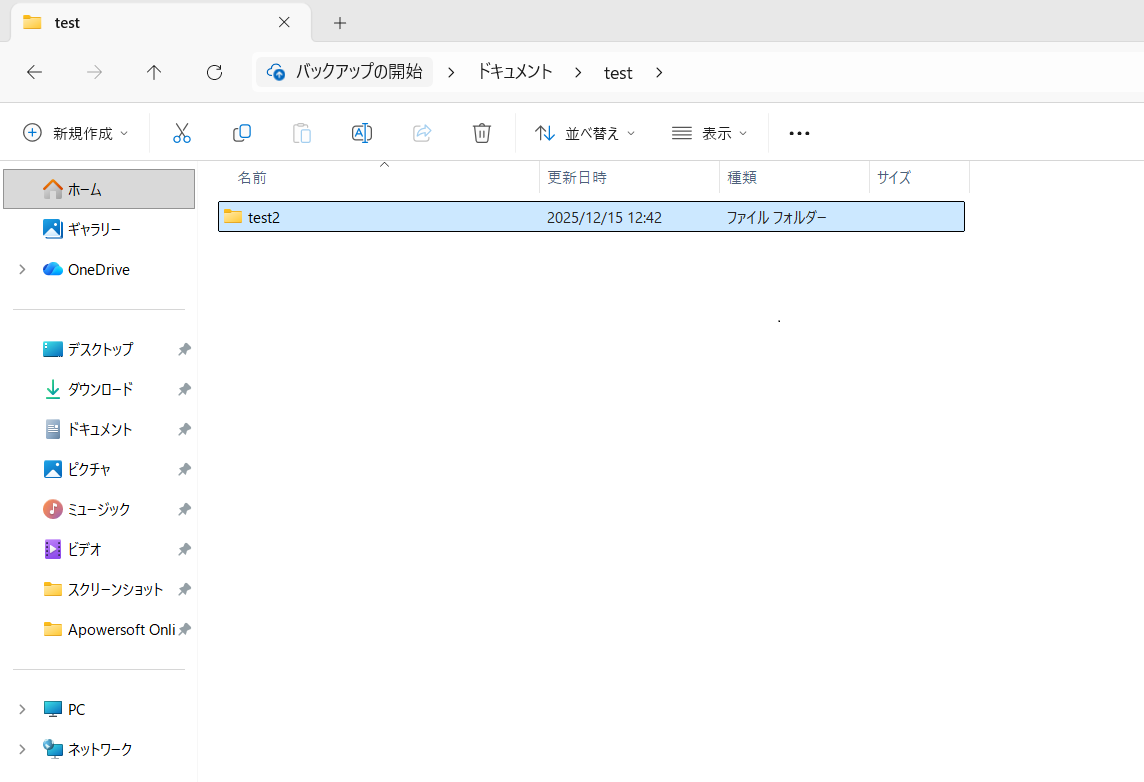Screen dimensions: 1144x782
Task: Expand the ネットワーク tree node
Action: coord(22,749)
